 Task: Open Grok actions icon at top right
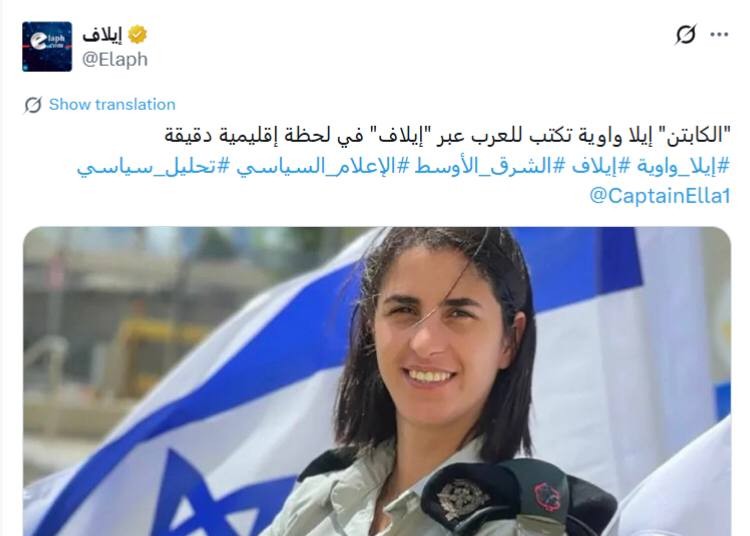pyautogui.click(x=685, y=34)
